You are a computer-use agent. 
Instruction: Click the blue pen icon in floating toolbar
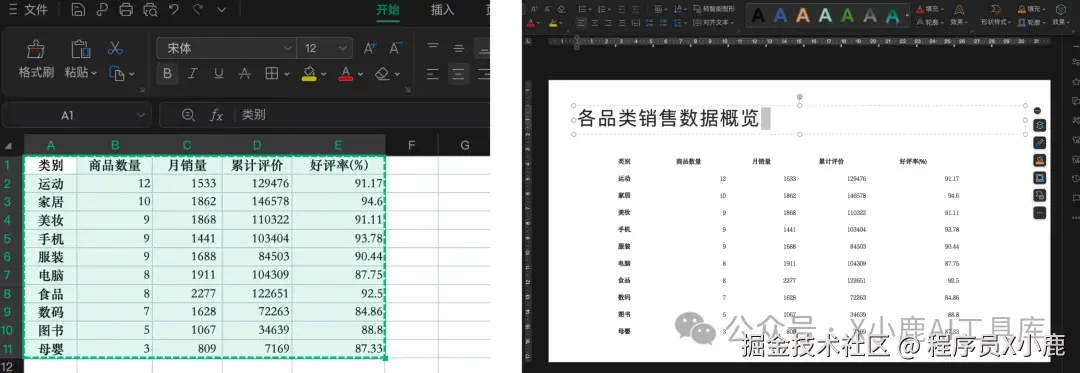[x=1039, y=142]
